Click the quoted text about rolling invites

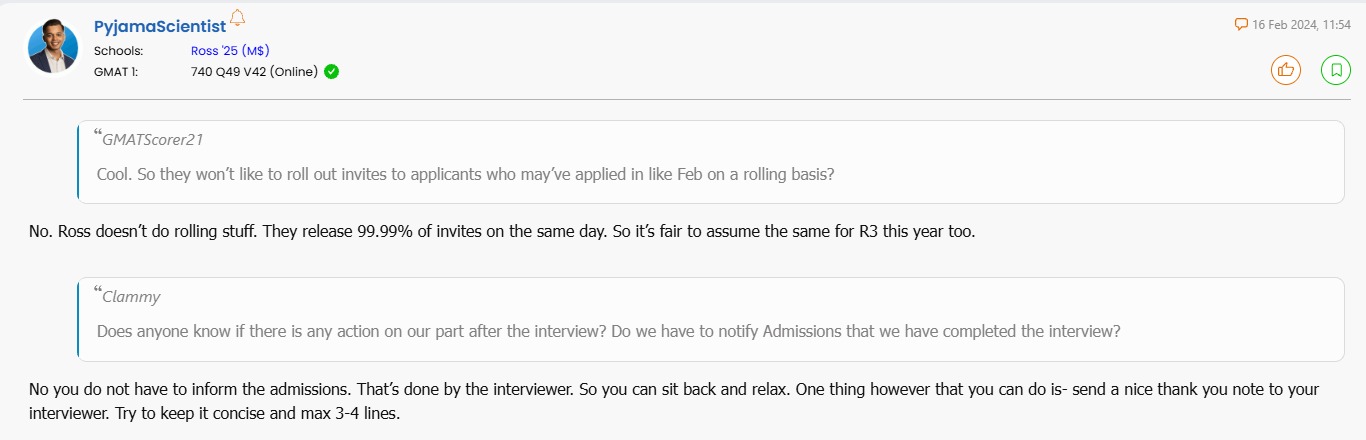(465, 173)
